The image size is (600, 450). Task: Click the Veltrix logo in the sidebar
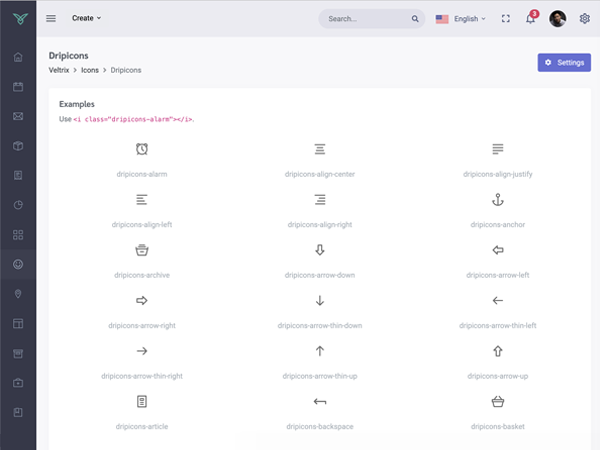click(x=20, y=18)
